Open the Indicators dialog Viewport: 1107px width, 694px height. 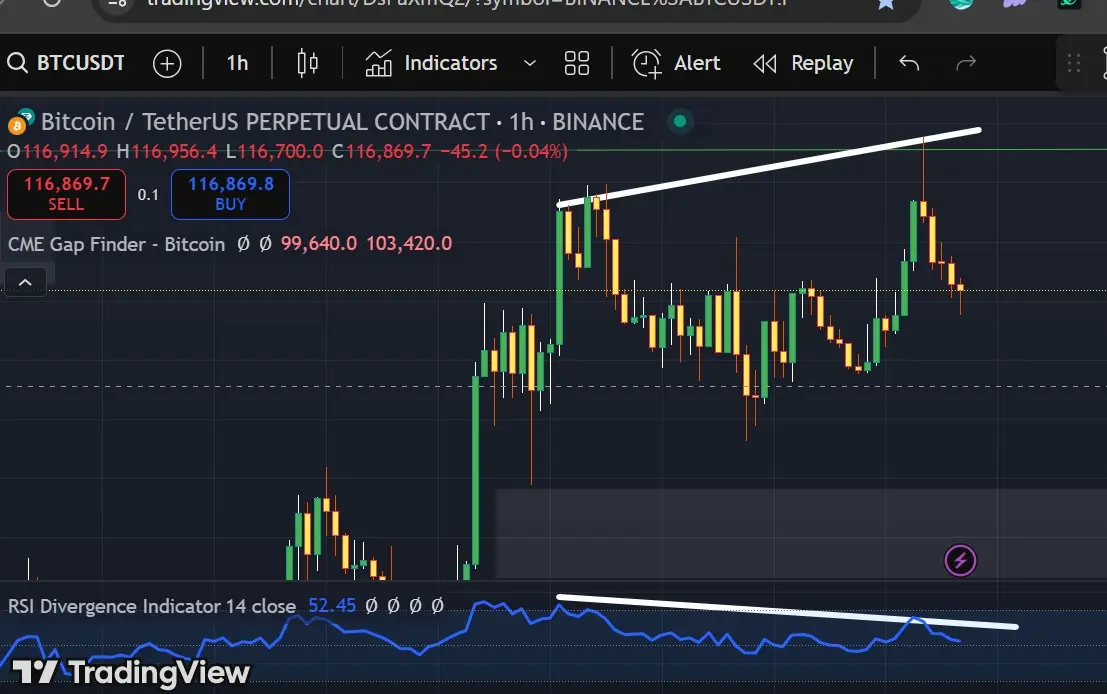(x=431, y=63)
